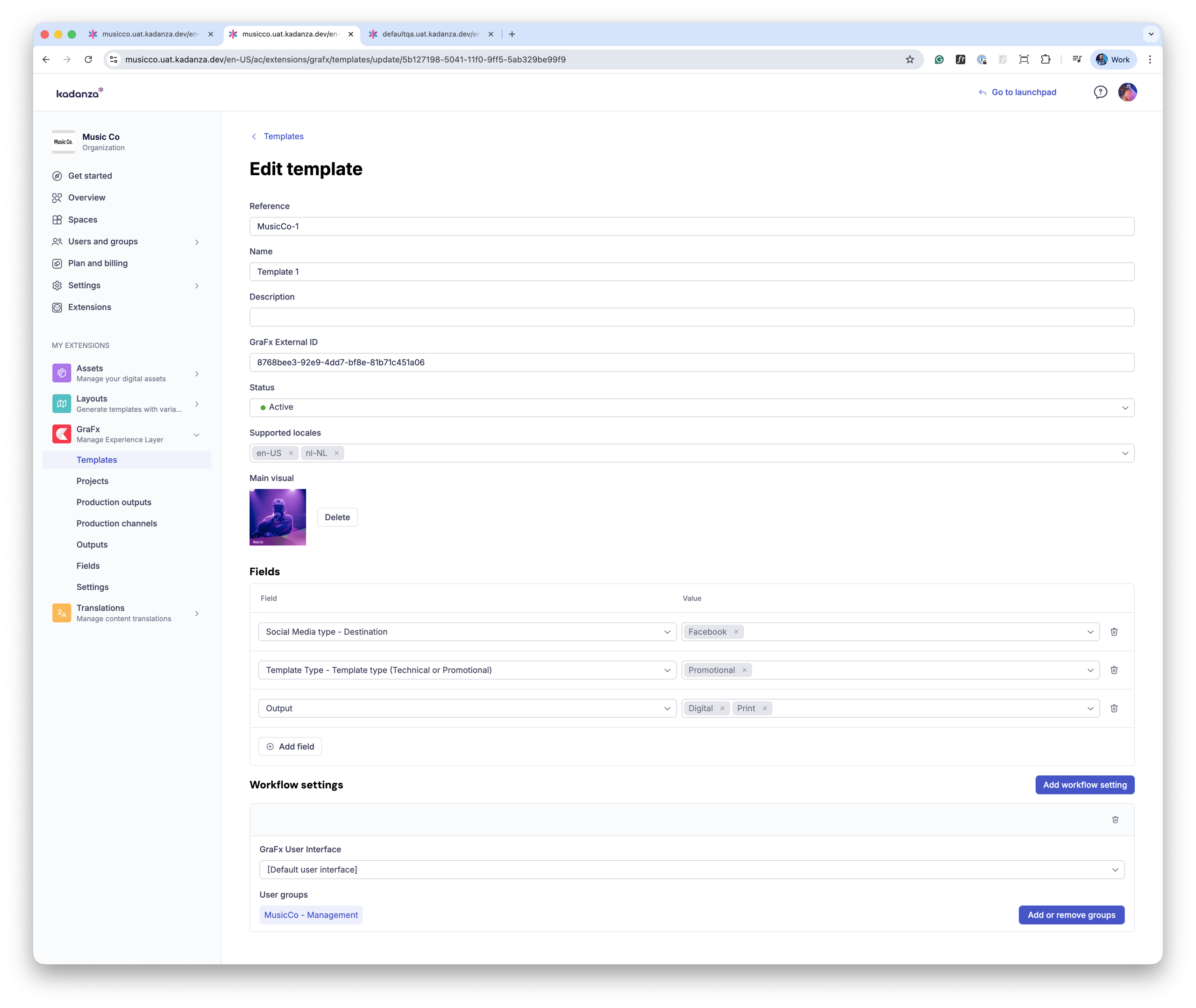Switch to the defaultqa browser tab
Screen dimensions: 1196x1008
click(431, 34)
